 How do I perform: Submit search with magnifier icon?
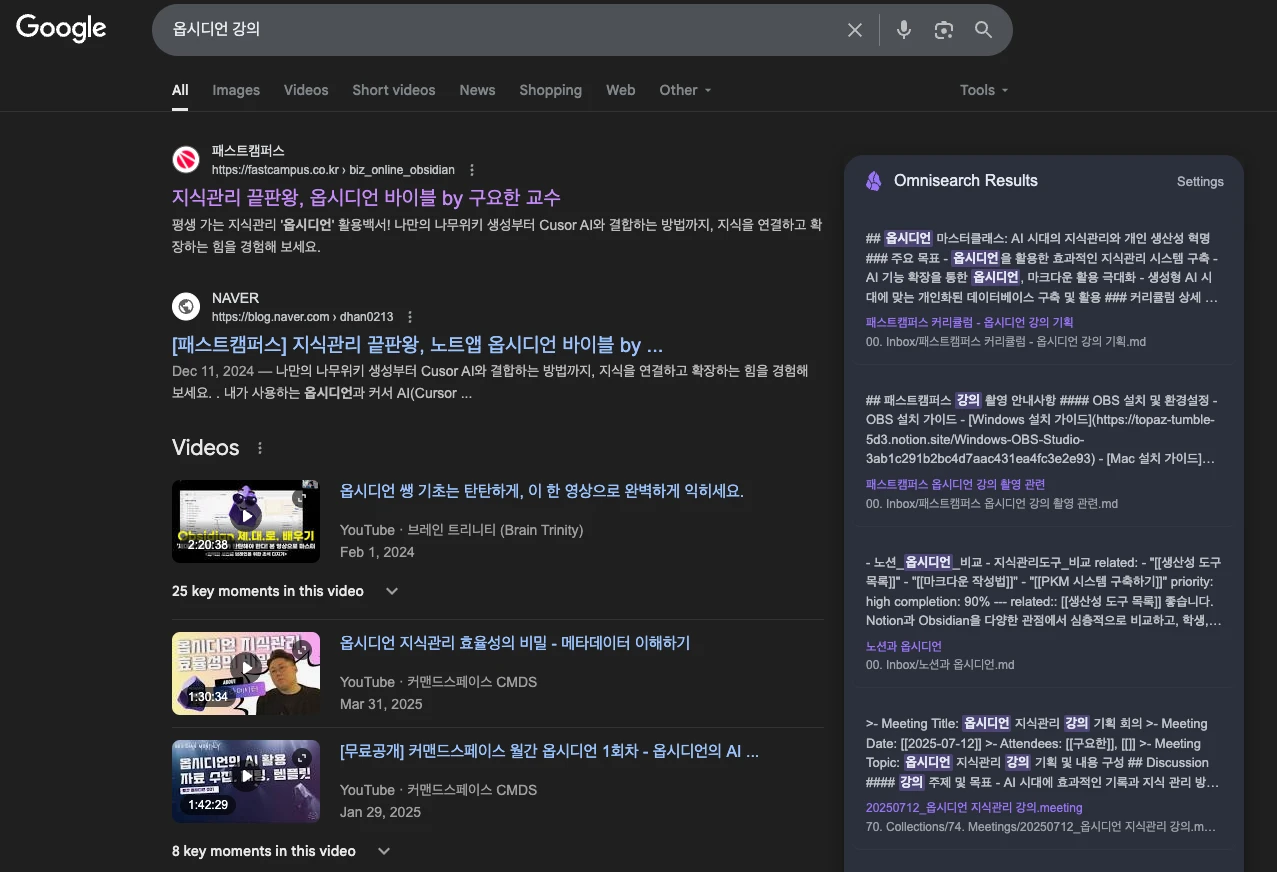(984, 30)
